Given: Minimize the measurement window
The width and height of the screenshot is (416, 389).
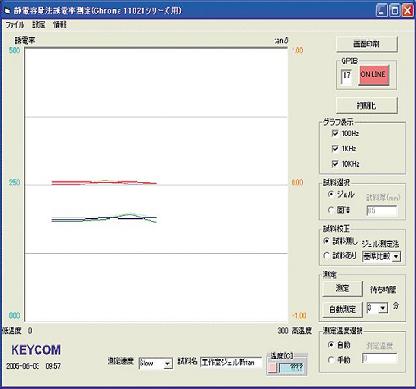Looking at the screenshot, I should pos(382,10).
